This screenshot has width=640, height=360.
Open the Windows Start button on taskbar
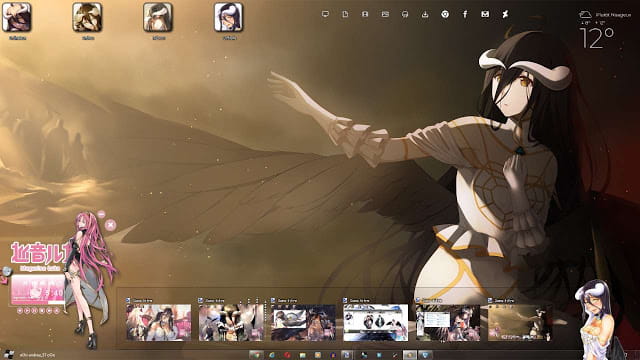pyautogui.click(x=8, y=355)
